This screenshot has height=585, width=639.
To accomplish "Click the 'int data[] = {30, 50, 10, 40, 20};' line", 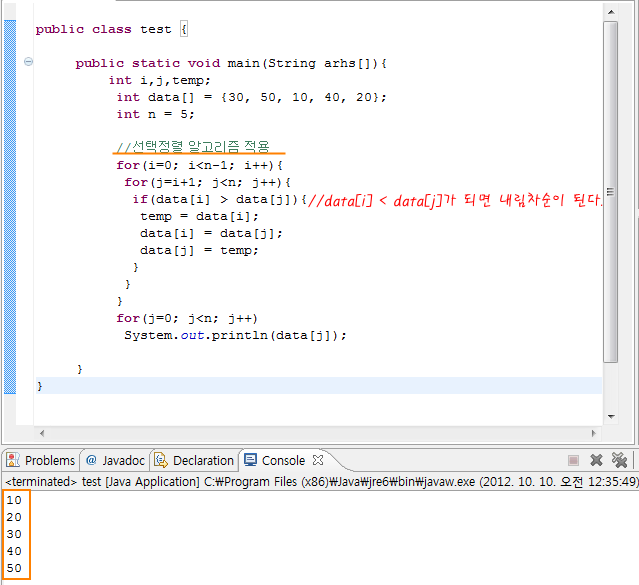I will point(251,97).
